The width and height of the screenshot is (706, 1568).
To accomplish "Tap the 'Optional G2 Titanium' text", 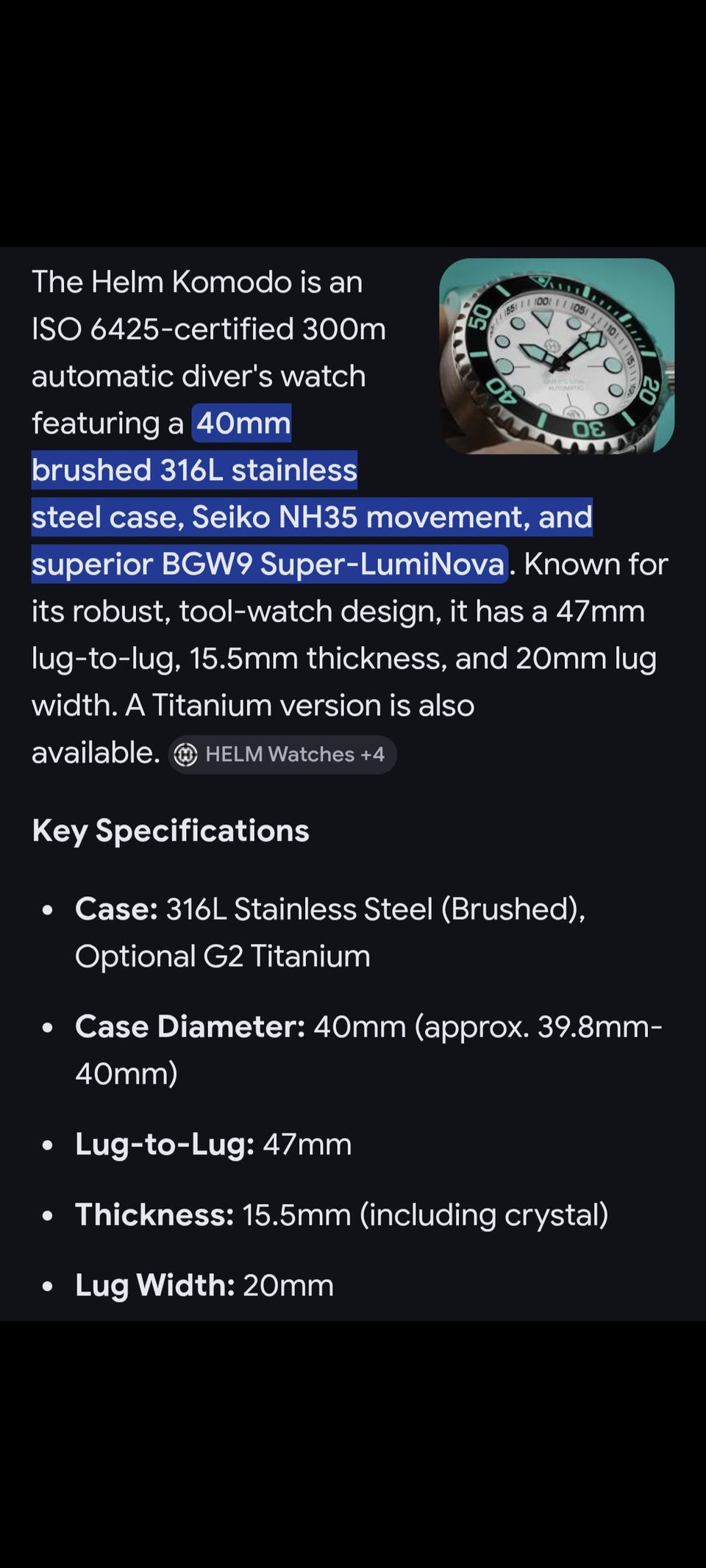I will 222,956.
